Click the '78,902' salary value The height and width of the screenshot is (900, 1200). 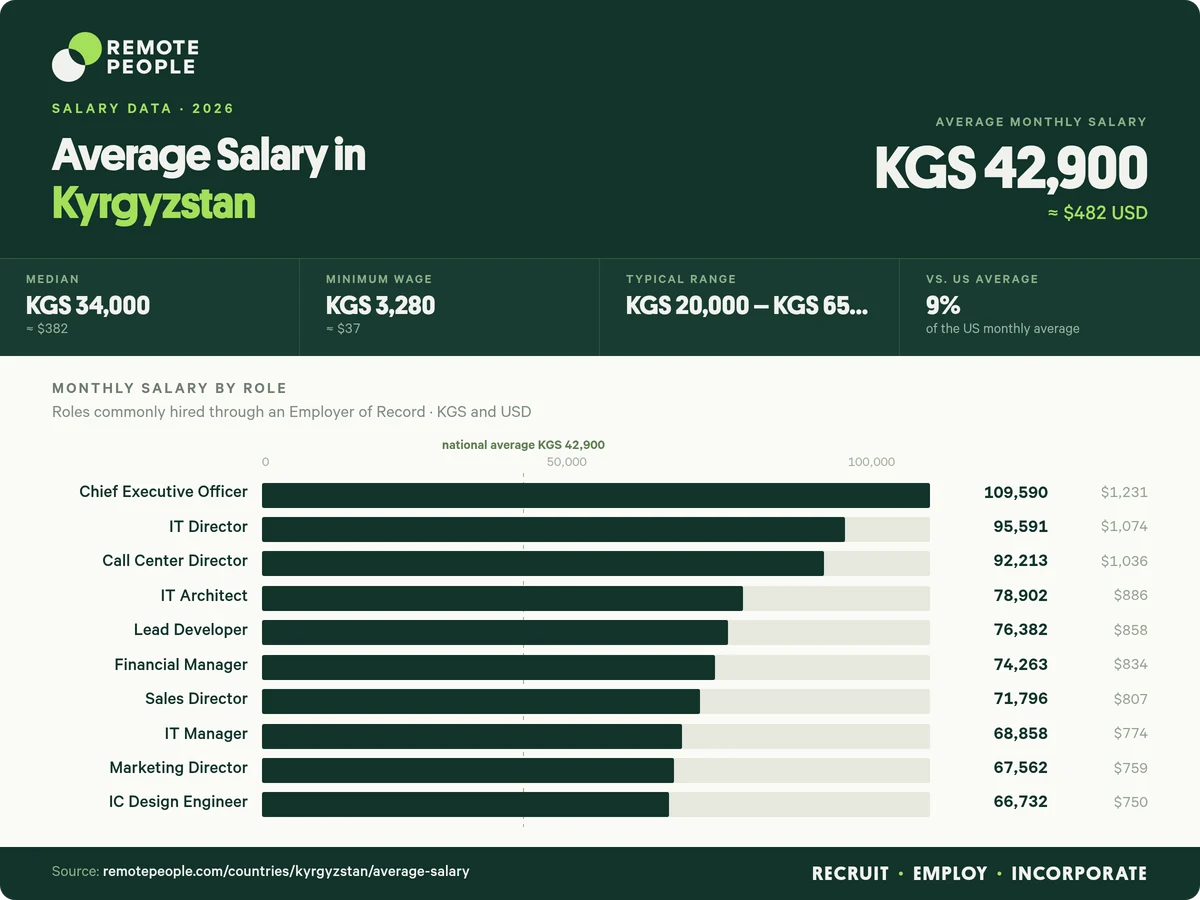point(1020,595)
